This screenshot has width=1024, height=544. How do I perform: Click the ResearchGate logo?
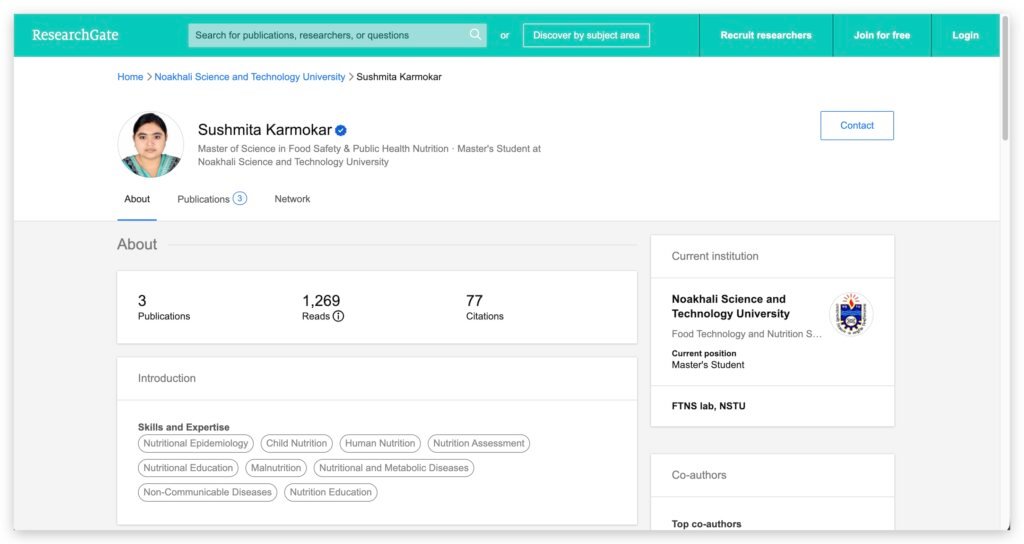click(x=75, y=35)
